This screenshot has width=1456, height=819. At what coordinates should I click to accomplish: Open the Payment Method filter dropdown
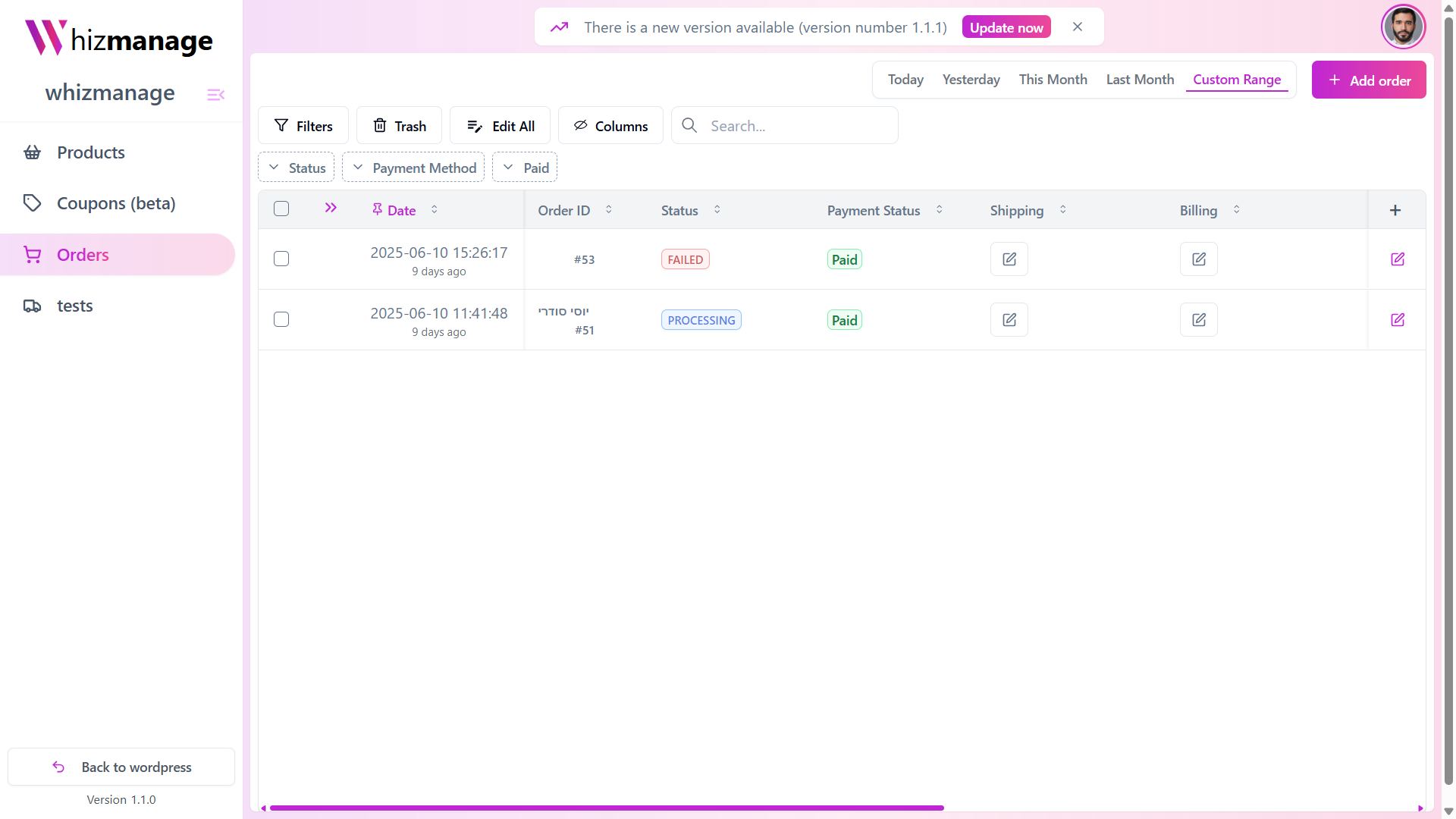[413, 168]
